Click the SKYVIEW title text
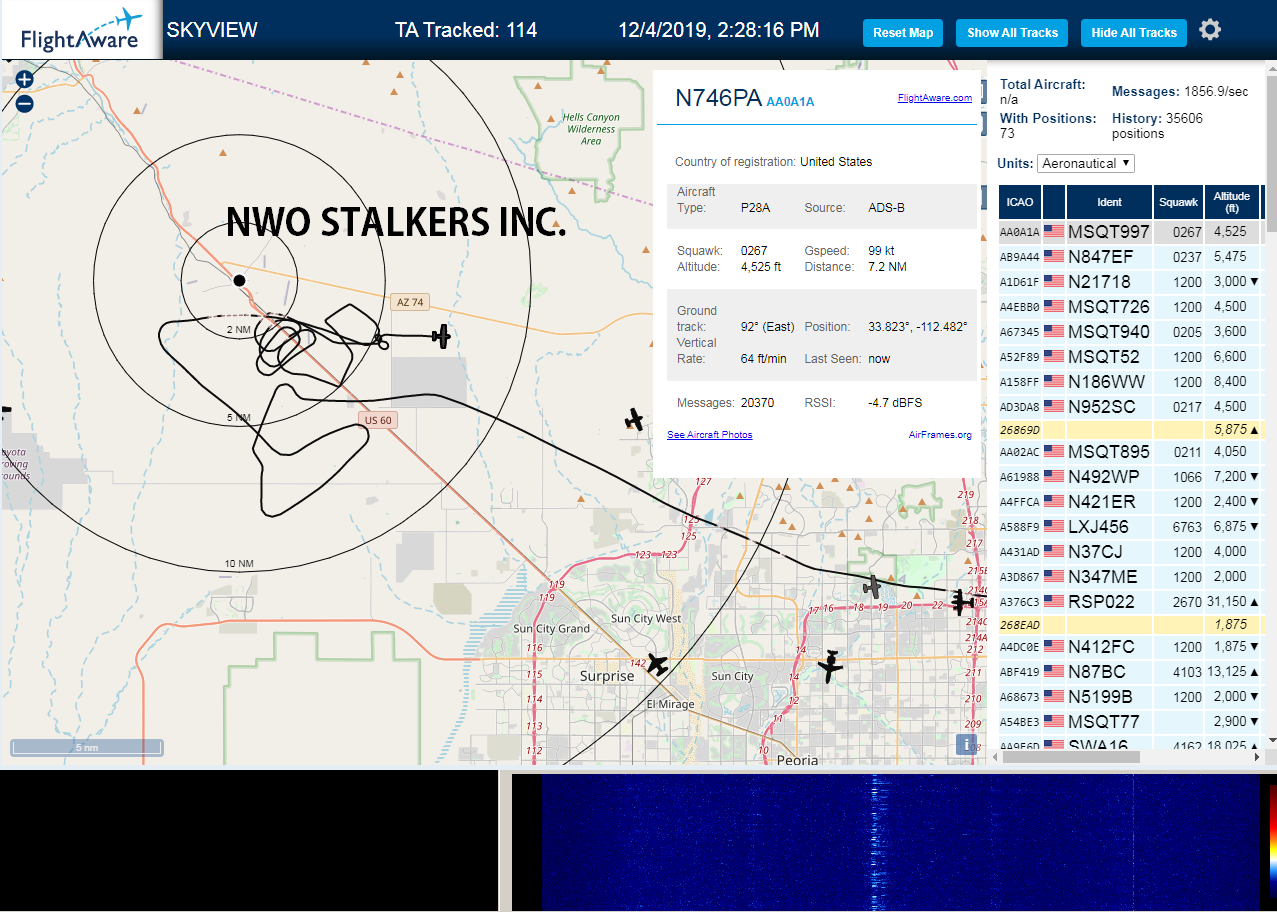 (211, 30)
